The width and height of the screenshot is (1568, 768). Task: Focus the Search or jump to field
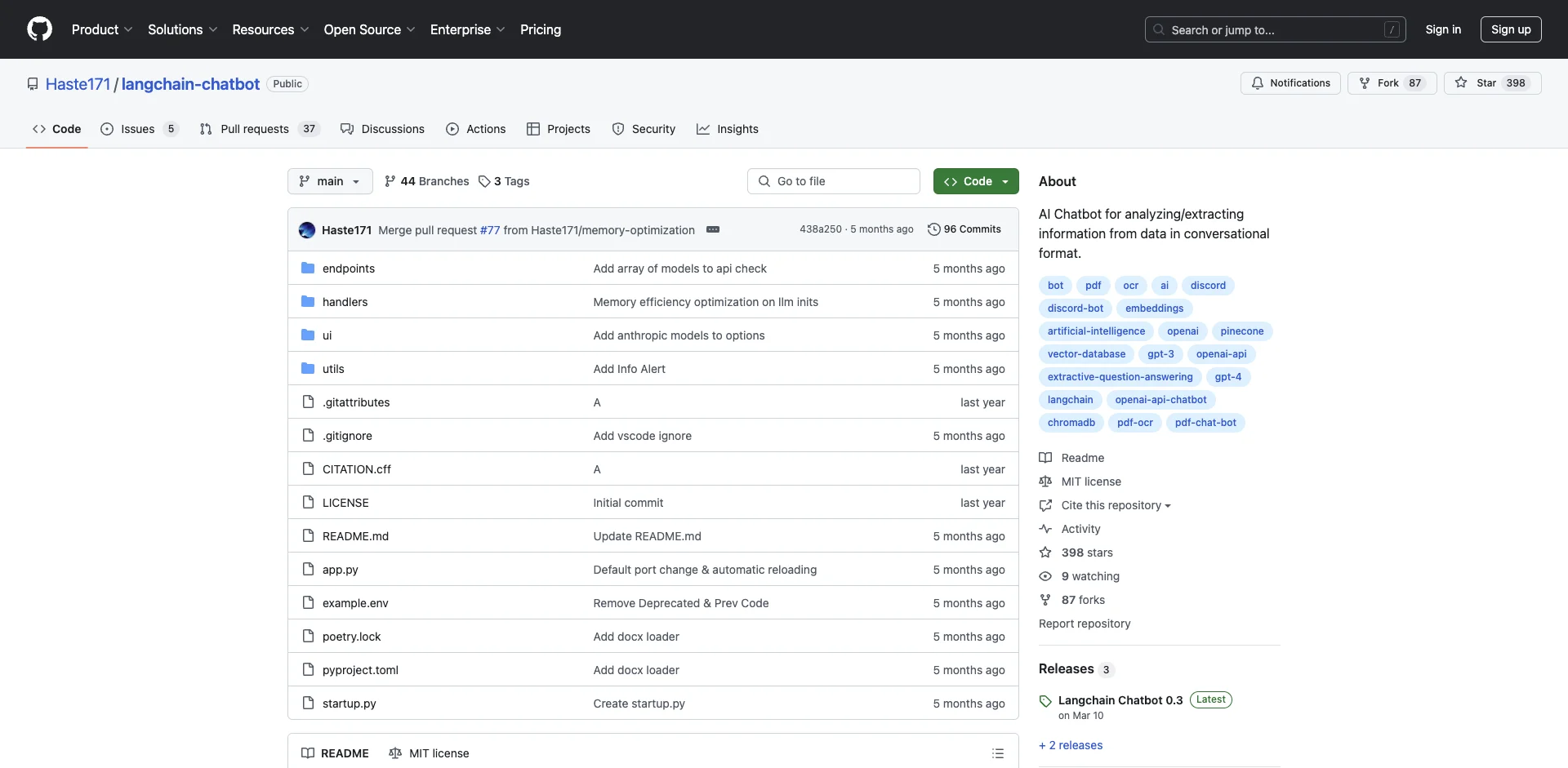tap(1276, 29)
